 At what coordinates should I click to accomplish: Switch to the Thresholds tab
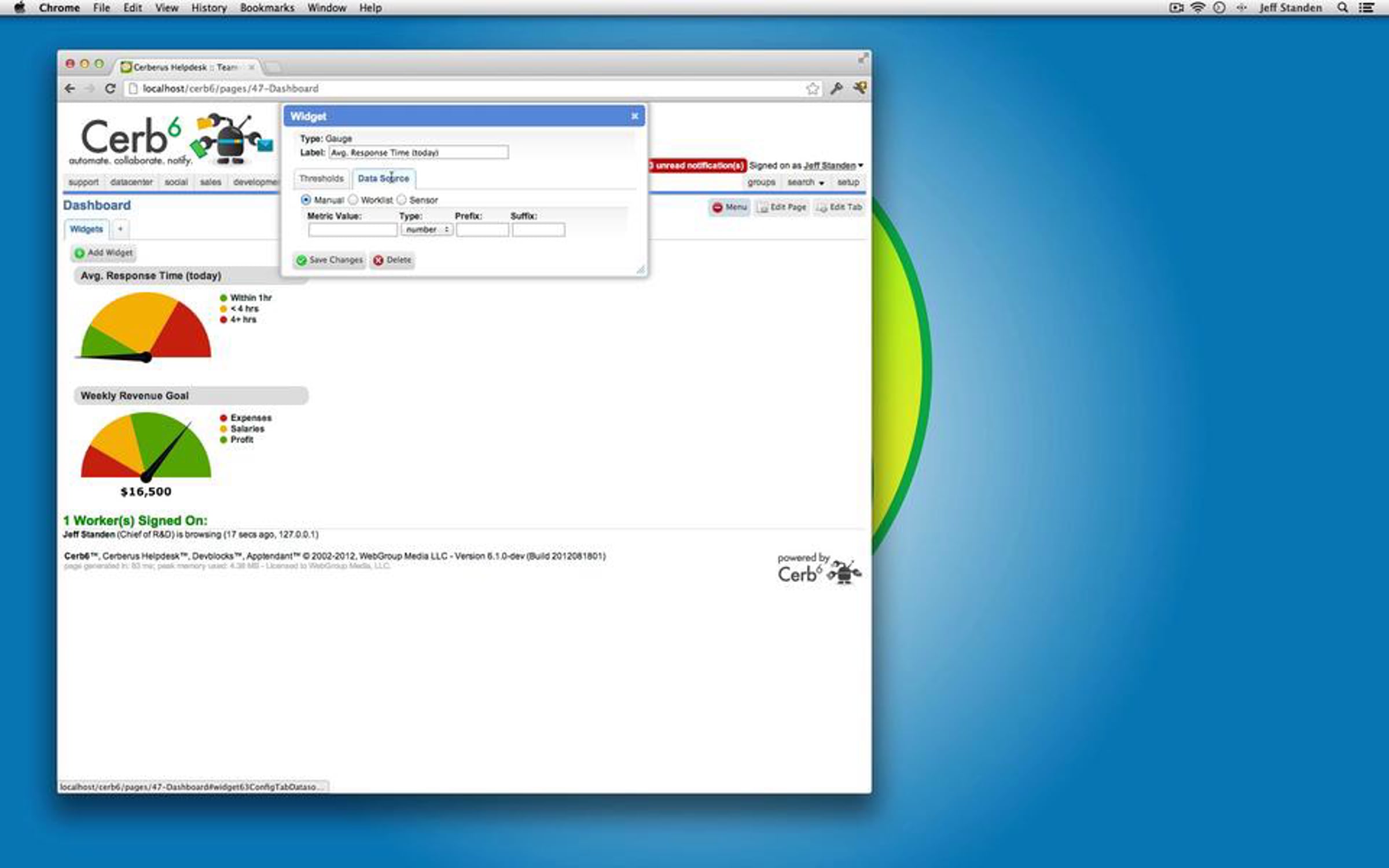tap(321, 178)
